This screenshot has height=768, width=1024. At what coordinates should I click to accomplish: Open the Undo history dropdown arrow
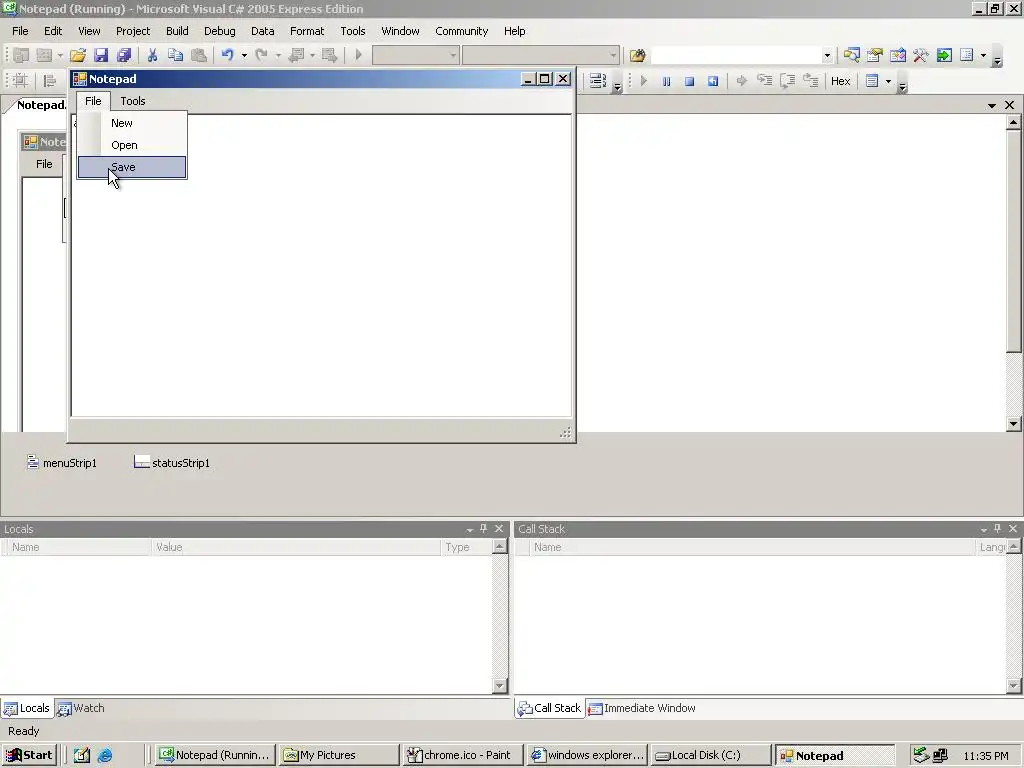(x=244, y=56)
